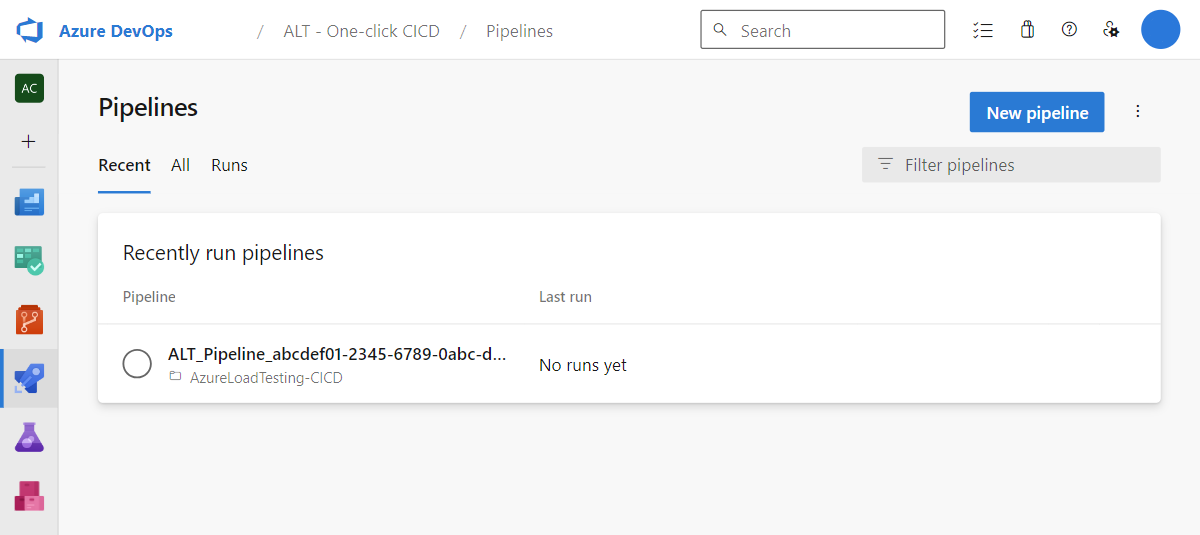This screenshot has width=1200, height=535.
Task: Click the New pipeline button
Action: pos(1037,113)
